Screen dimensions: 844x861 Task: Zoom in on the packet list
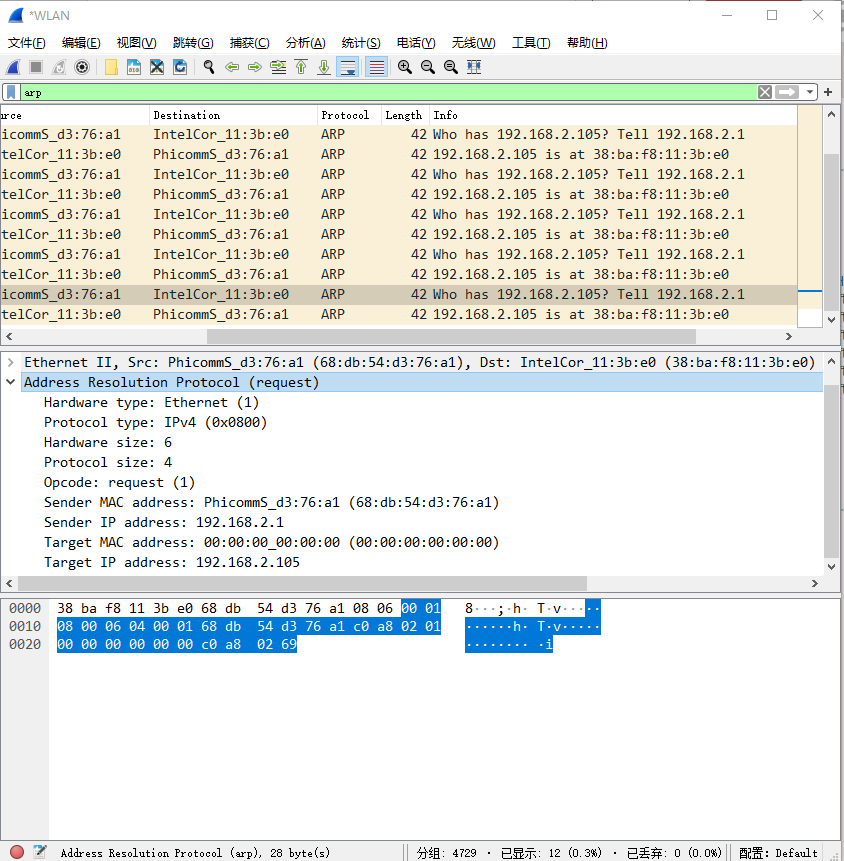coord(405,67)
